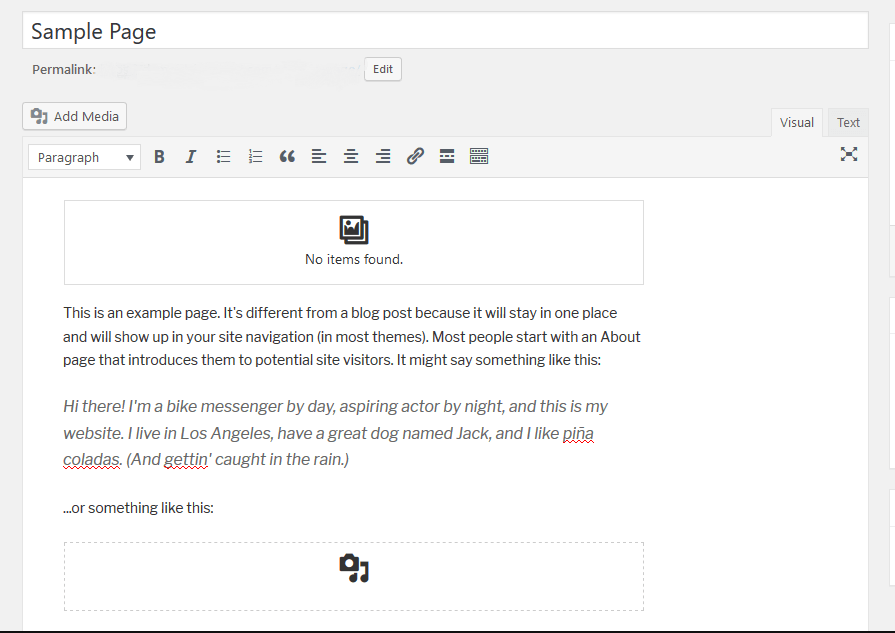This screenshot has width=895, height=633.
Task: Apply blockquote formatting
Action: tap(287, 157)
